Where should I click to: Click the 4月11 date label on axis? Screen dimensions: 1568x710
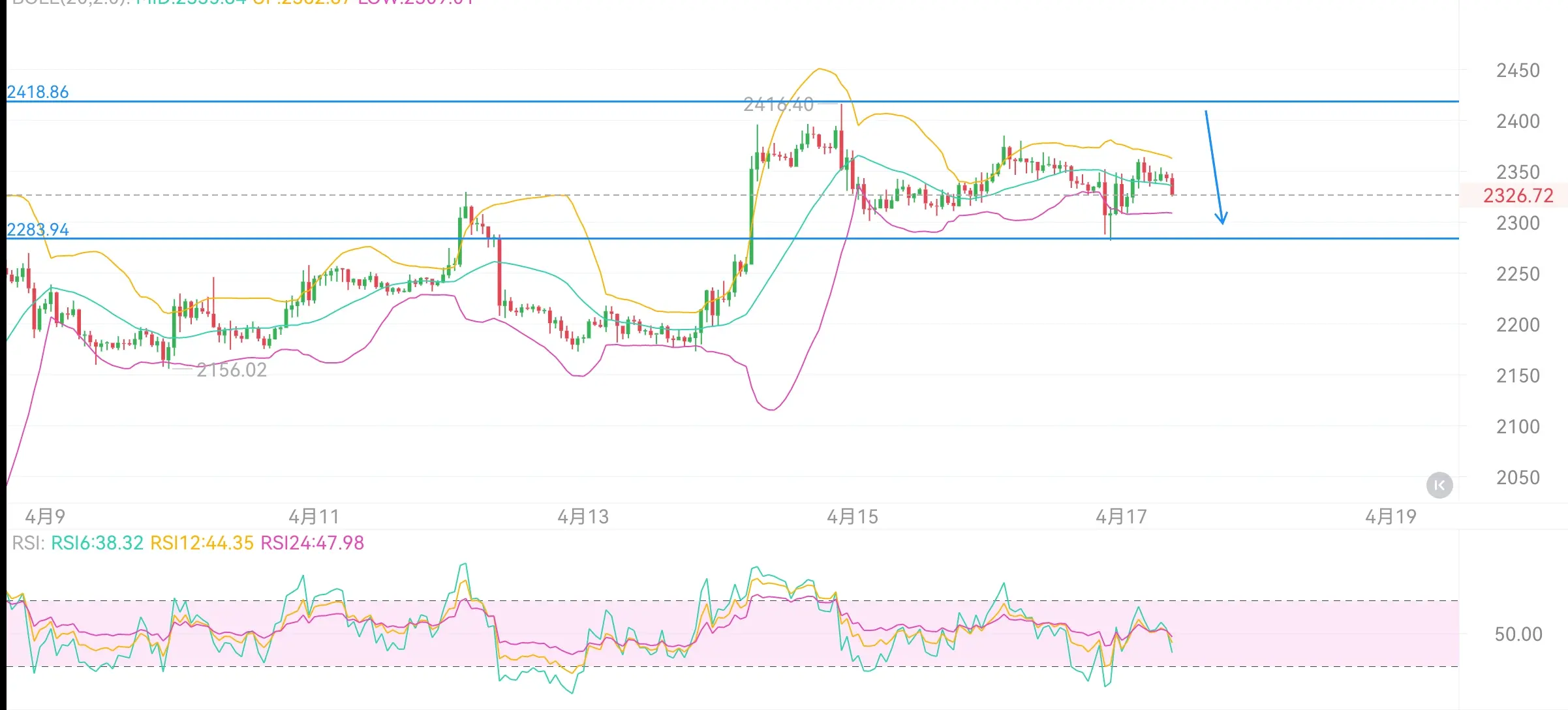point(314,517)
